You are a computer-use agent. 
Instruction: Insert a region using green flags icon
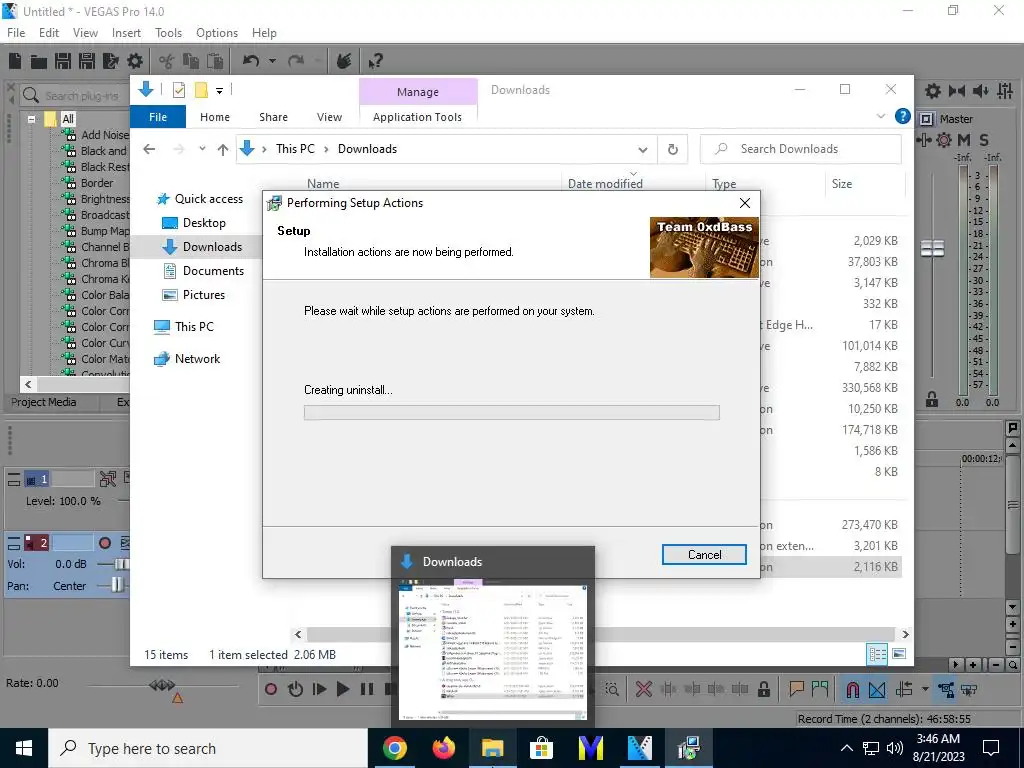click(820, 689)
